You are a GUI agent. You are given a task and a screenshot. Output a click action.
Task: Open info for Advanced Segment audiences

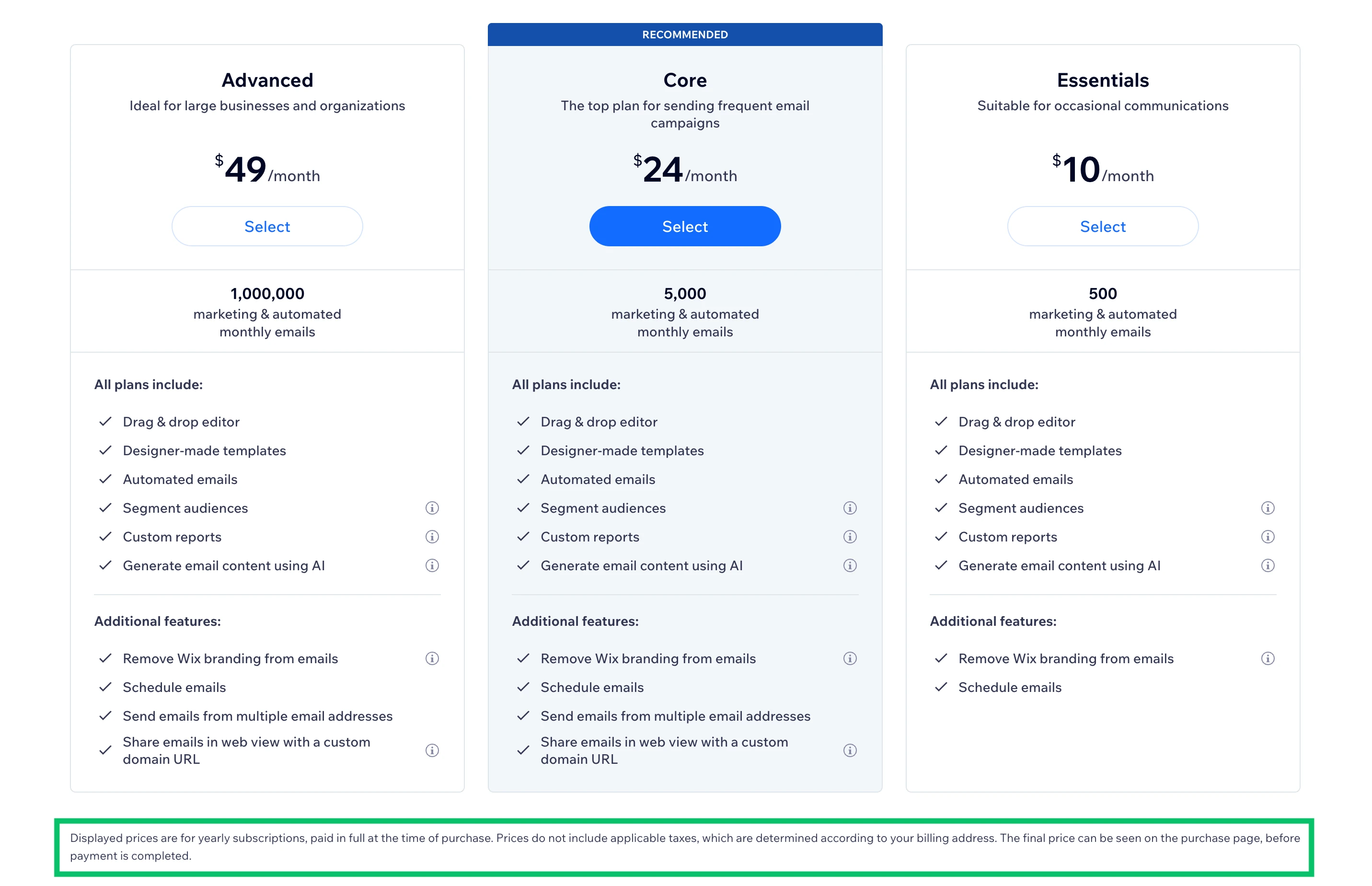click(432, 508)
